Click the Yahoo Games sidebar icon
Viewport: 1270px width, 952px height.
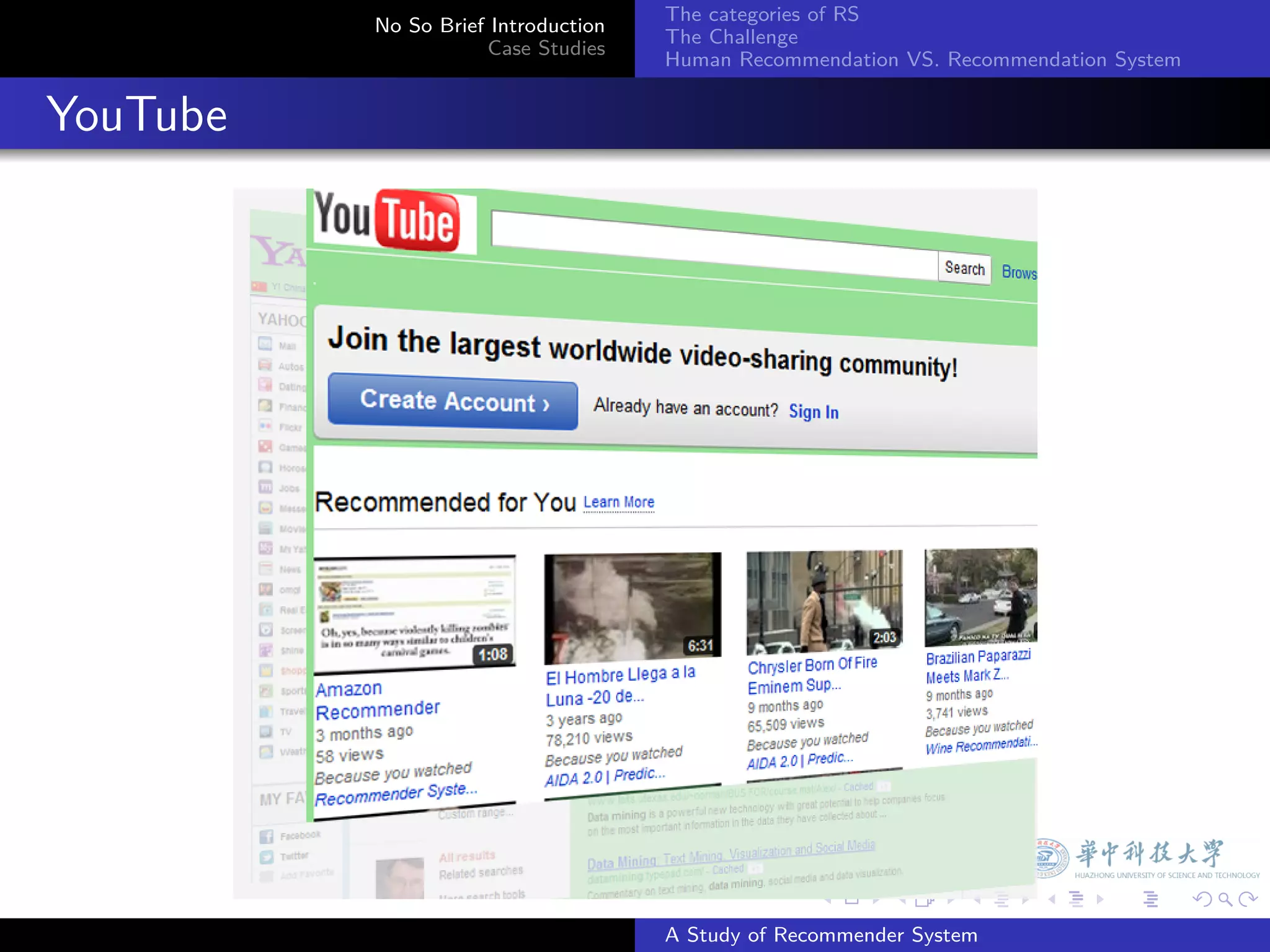click(265, 446)
